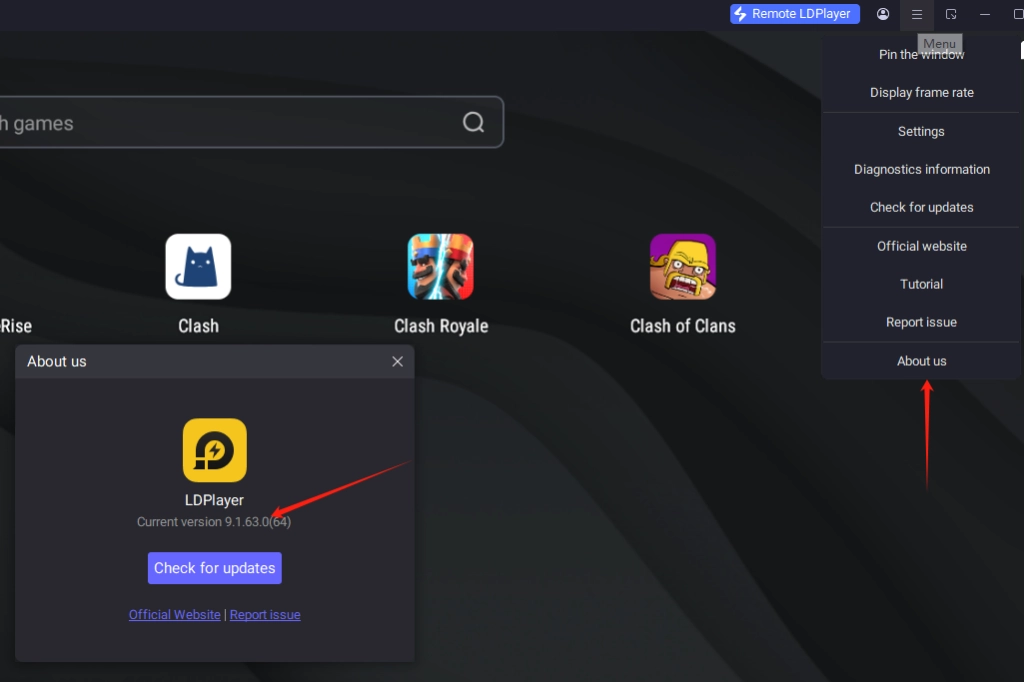Minimize the LDPlayer window
The image size is (1024, 682).
[x=985, y=14]
